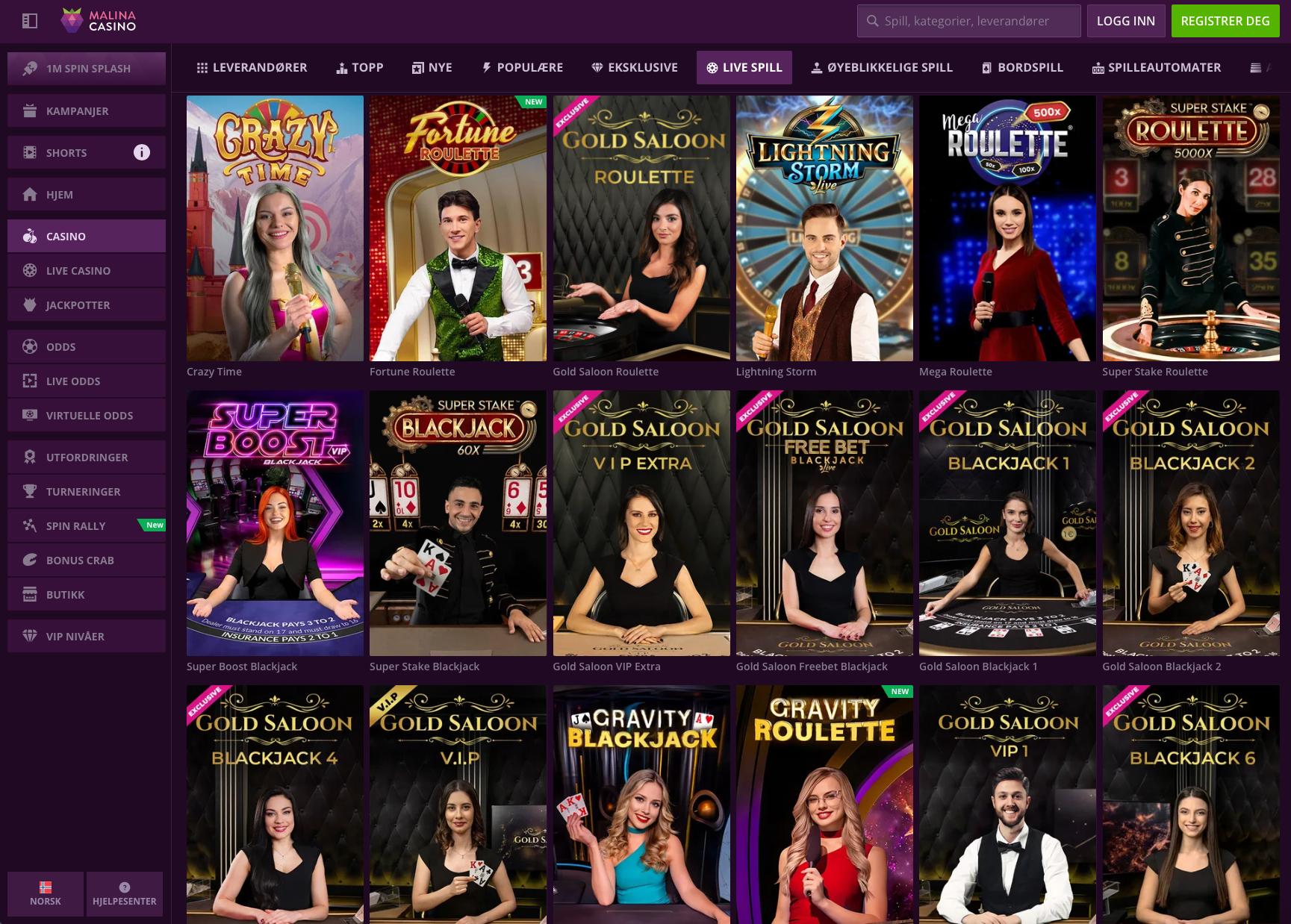Select the Spilleautomater tab
Viewport: 1291px width, 924px height.
coord(1157,68)
